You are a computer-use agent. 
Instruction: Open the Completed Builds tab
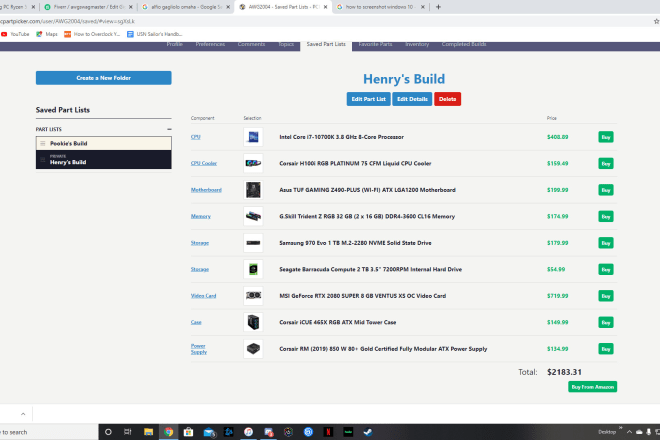point(464,44)
